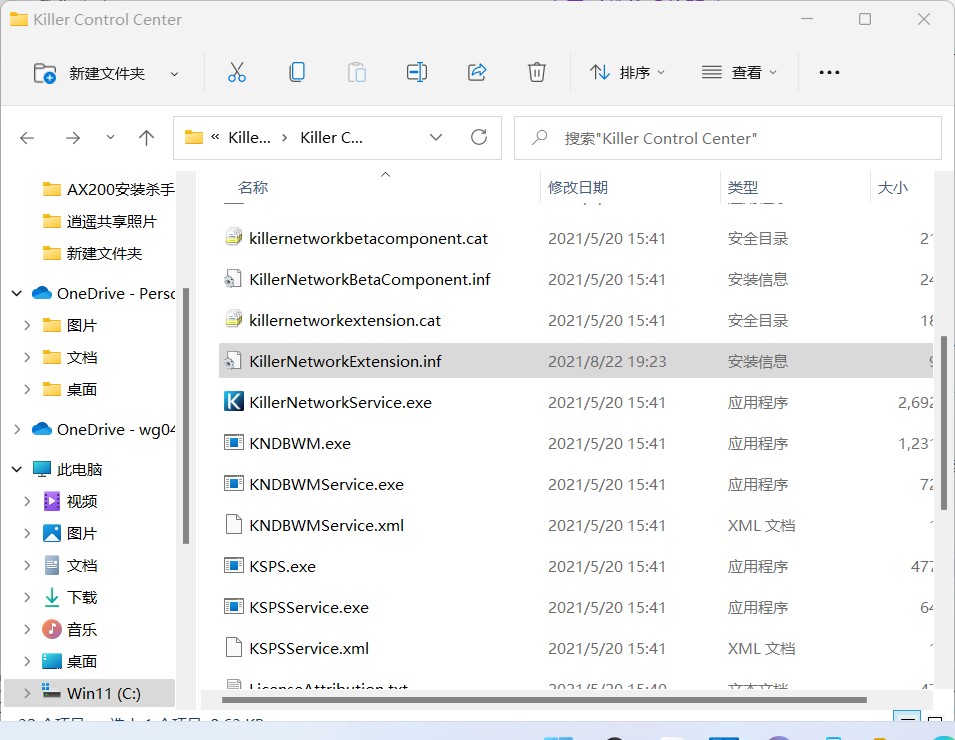Click the KillerNetworkService.exe K icon

tap(234, 401)
